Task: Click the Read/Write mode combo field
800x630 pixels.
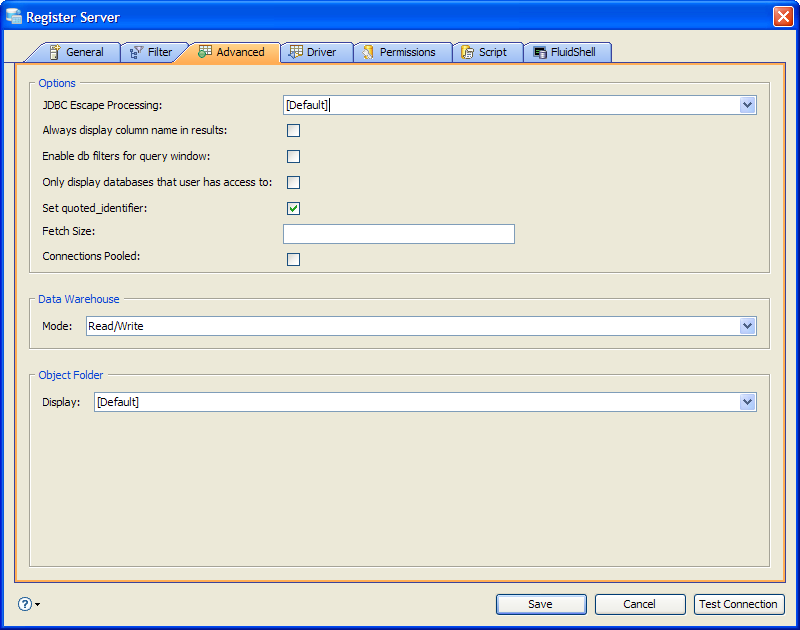Action: tap(421, 326)
